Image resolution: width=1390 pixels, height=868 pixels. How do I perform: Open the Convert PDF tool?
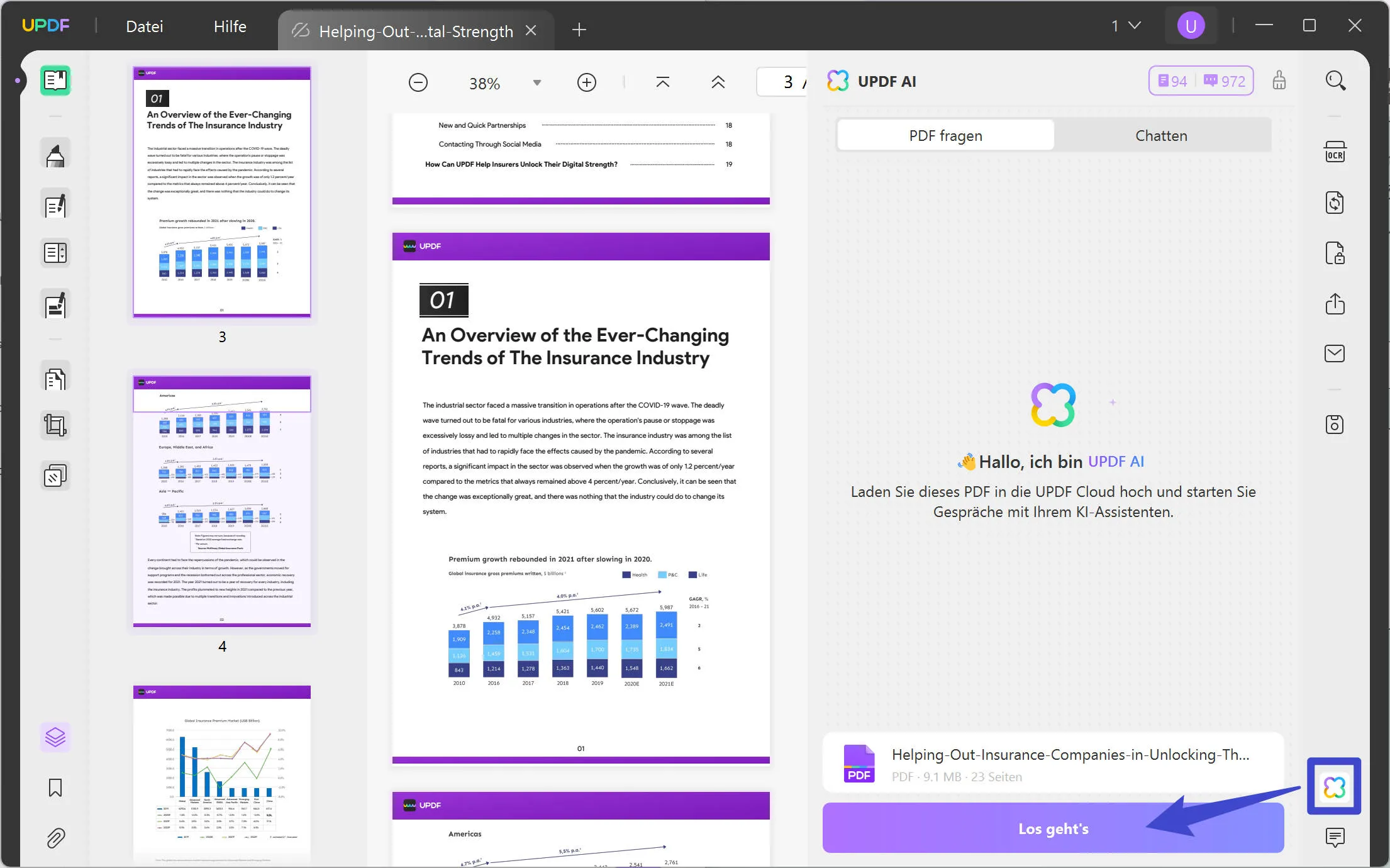[x=1335, y=203]
